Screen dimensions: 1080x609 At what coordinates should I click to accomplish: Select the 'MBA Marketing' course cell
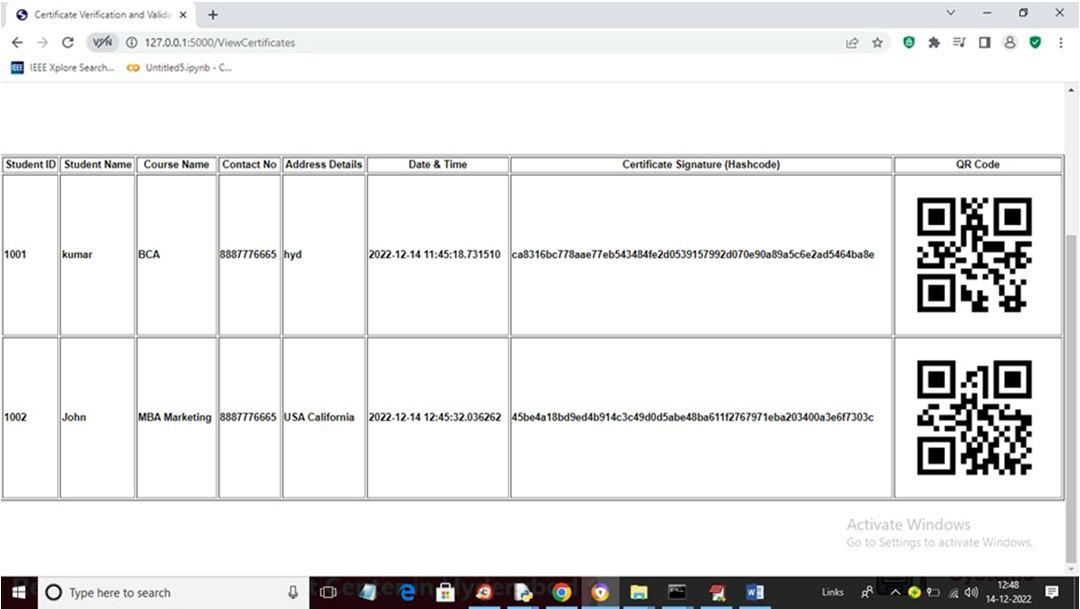pyautogui.click(x=176, y=417)
